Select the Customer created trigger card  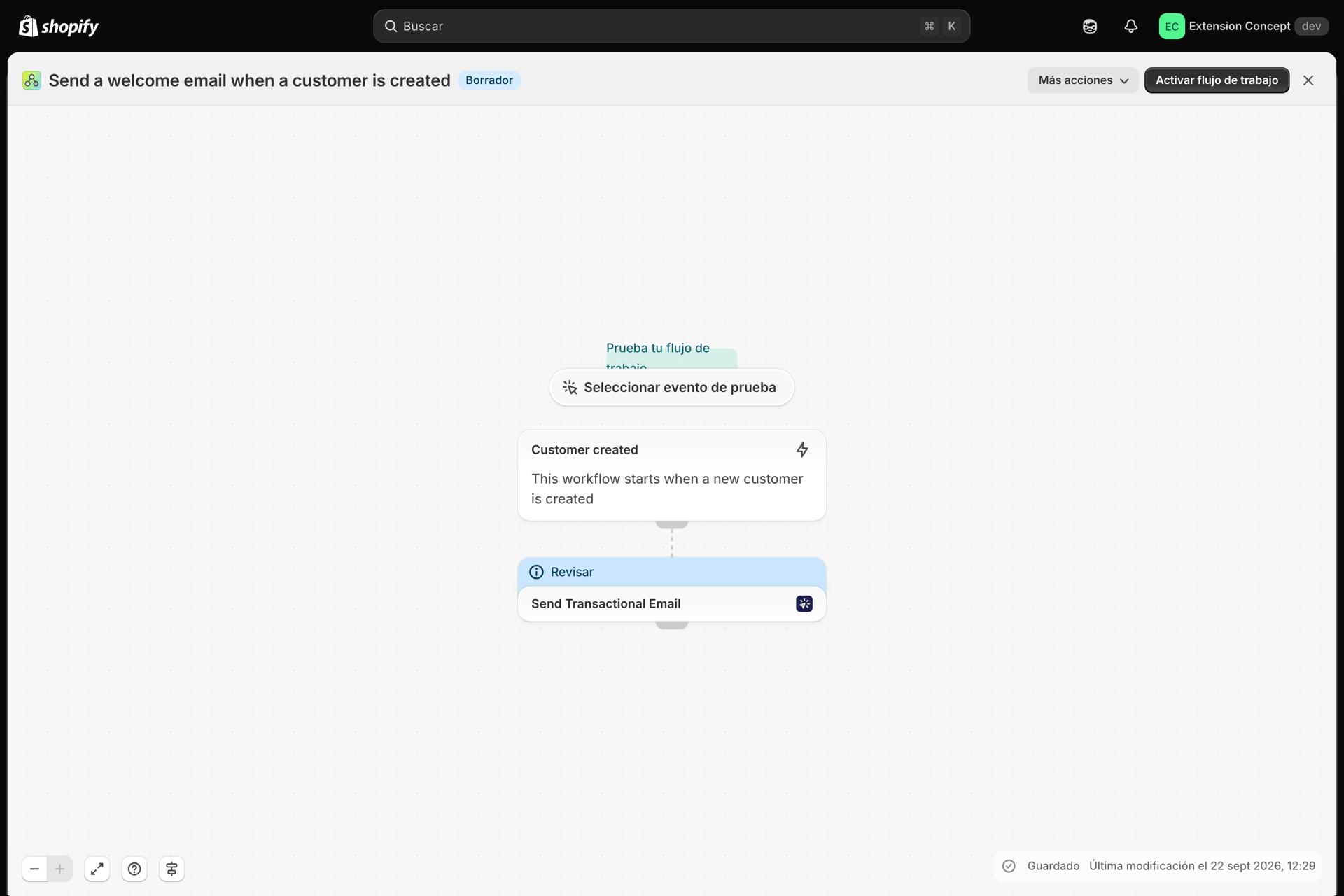[x=671, y=475]
